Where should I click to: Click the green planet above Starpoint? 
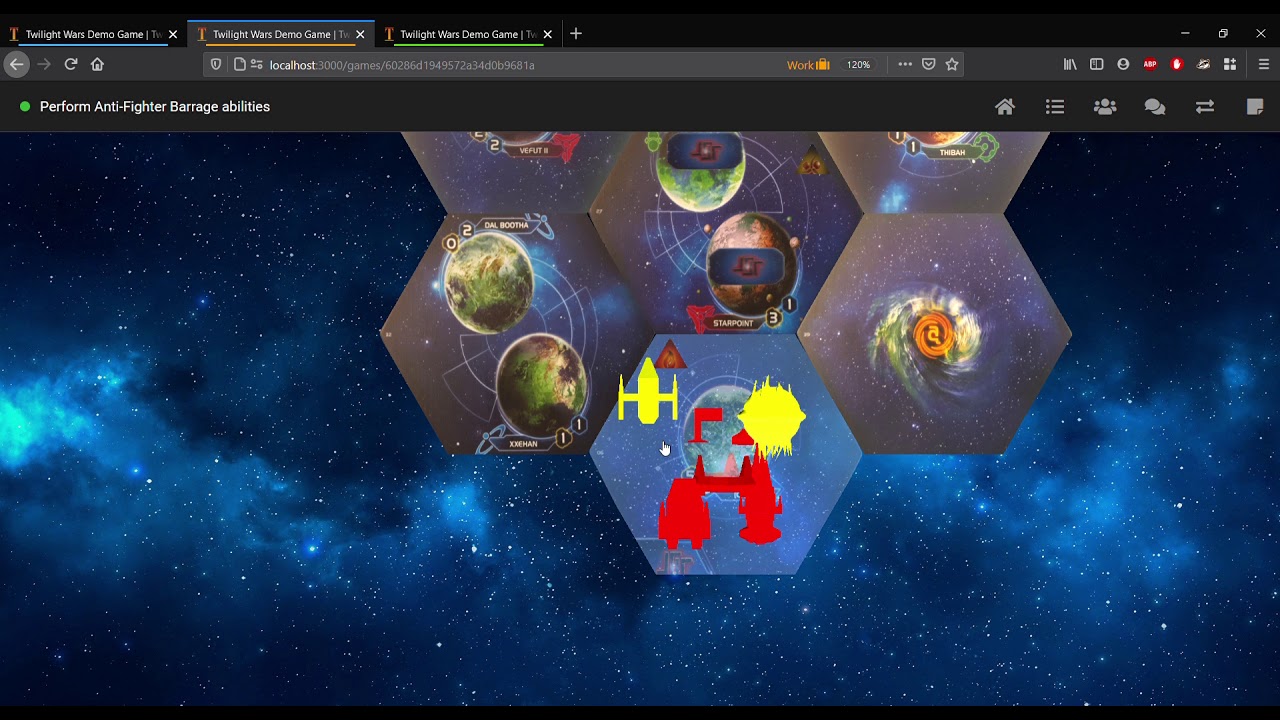tap(700, 170)
